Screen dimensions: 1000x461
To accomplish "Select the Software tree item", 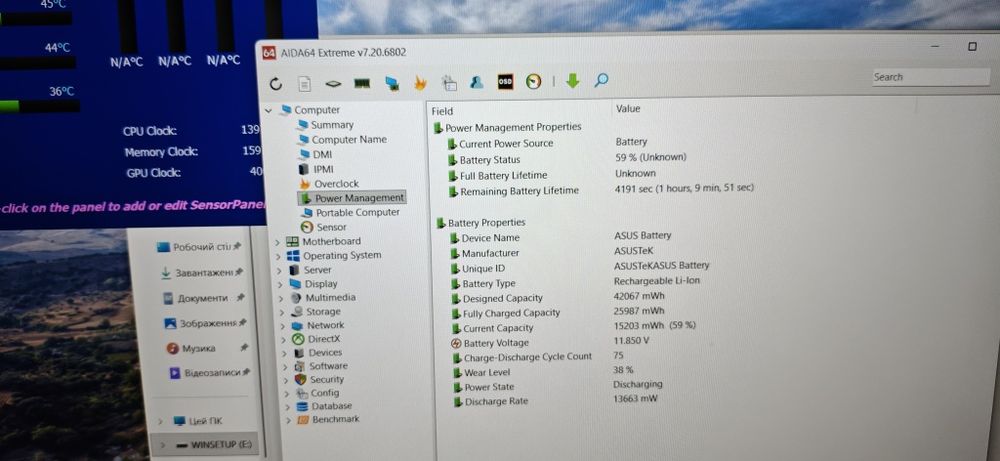I will 321,366.
